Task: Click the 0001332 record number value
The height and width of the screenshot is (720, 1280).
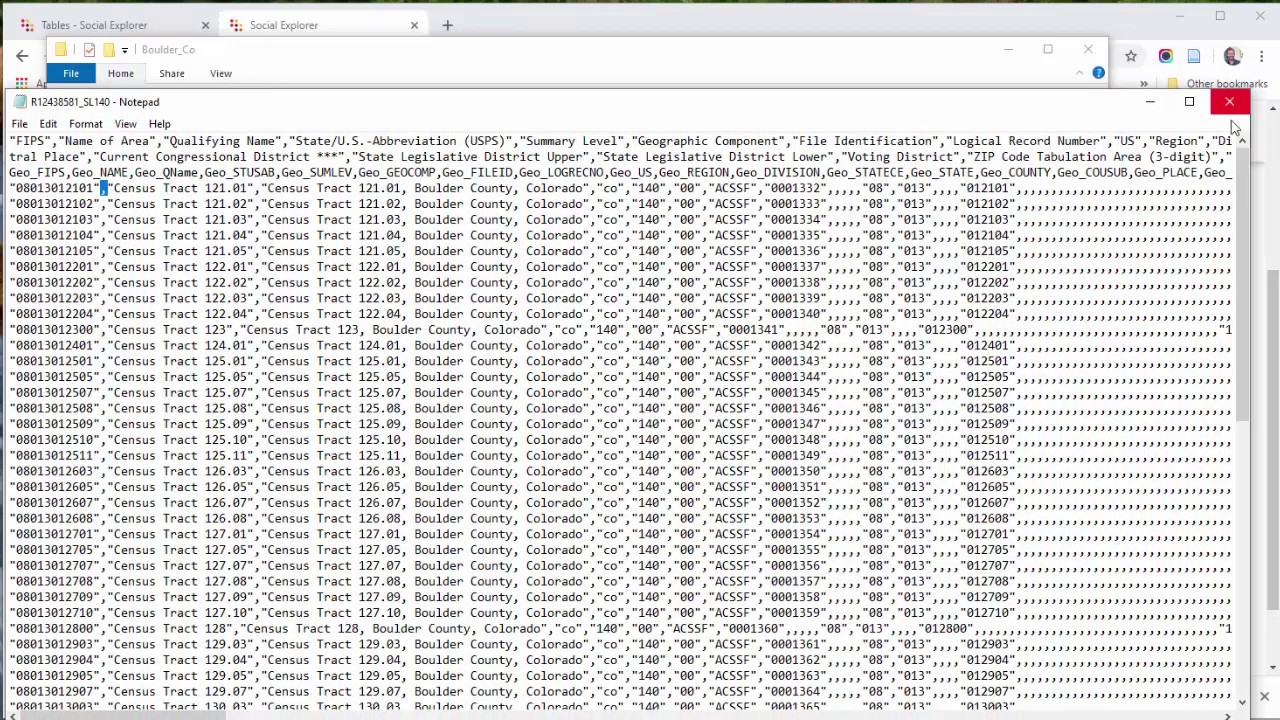Action: pyautogui.click(x=796, y=188)
